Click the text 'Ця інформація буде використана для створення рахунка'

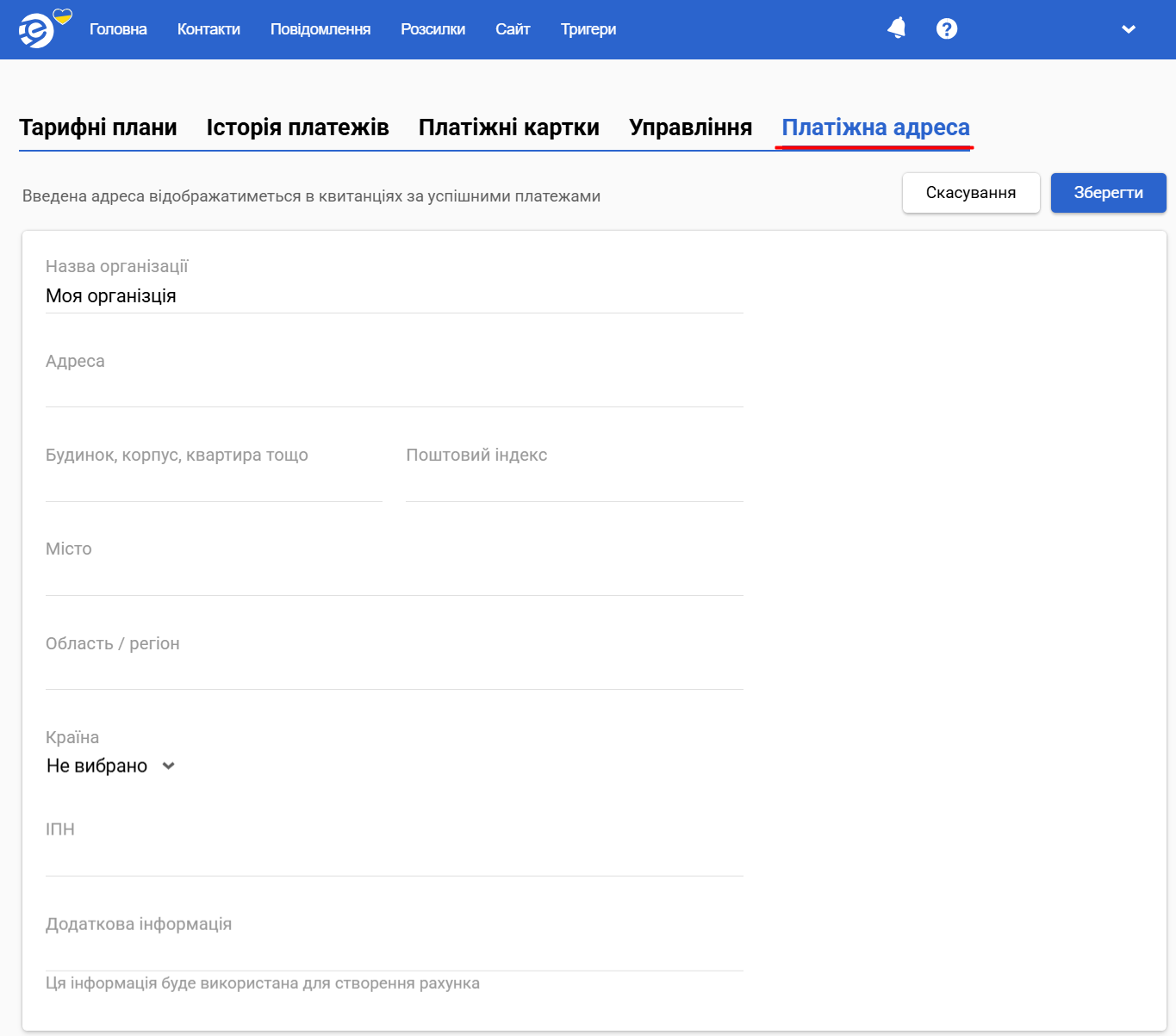263,983
